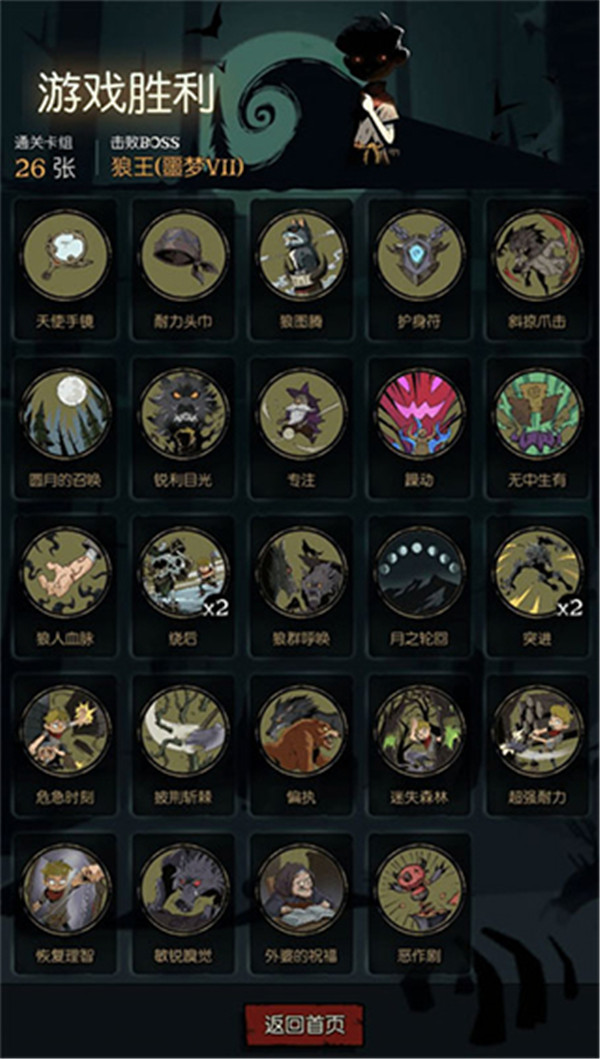Open the 偏执 wolf and bear card
The image size is (600, 1059).
[x=303, y=731]
